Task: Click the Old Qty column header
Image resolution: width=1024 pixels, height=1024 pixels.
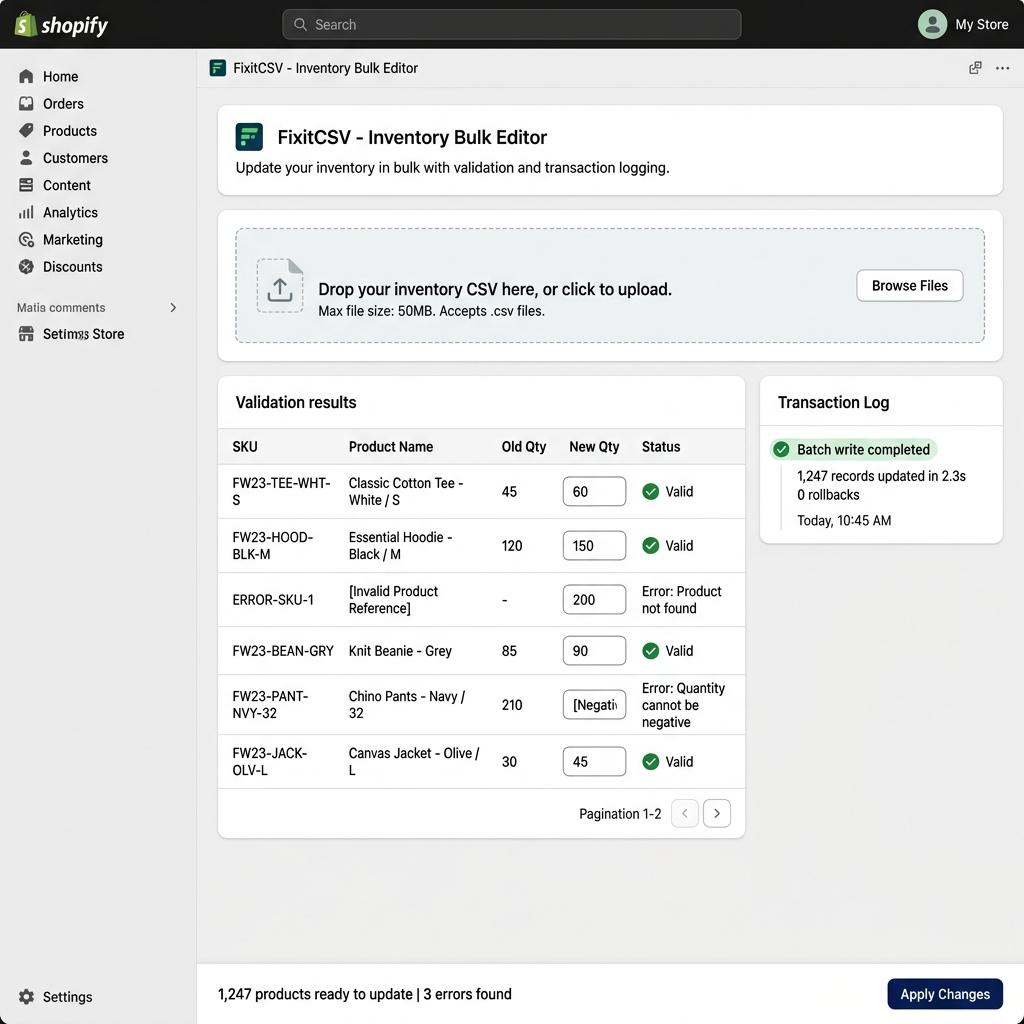Action: [x=523, y=447]
